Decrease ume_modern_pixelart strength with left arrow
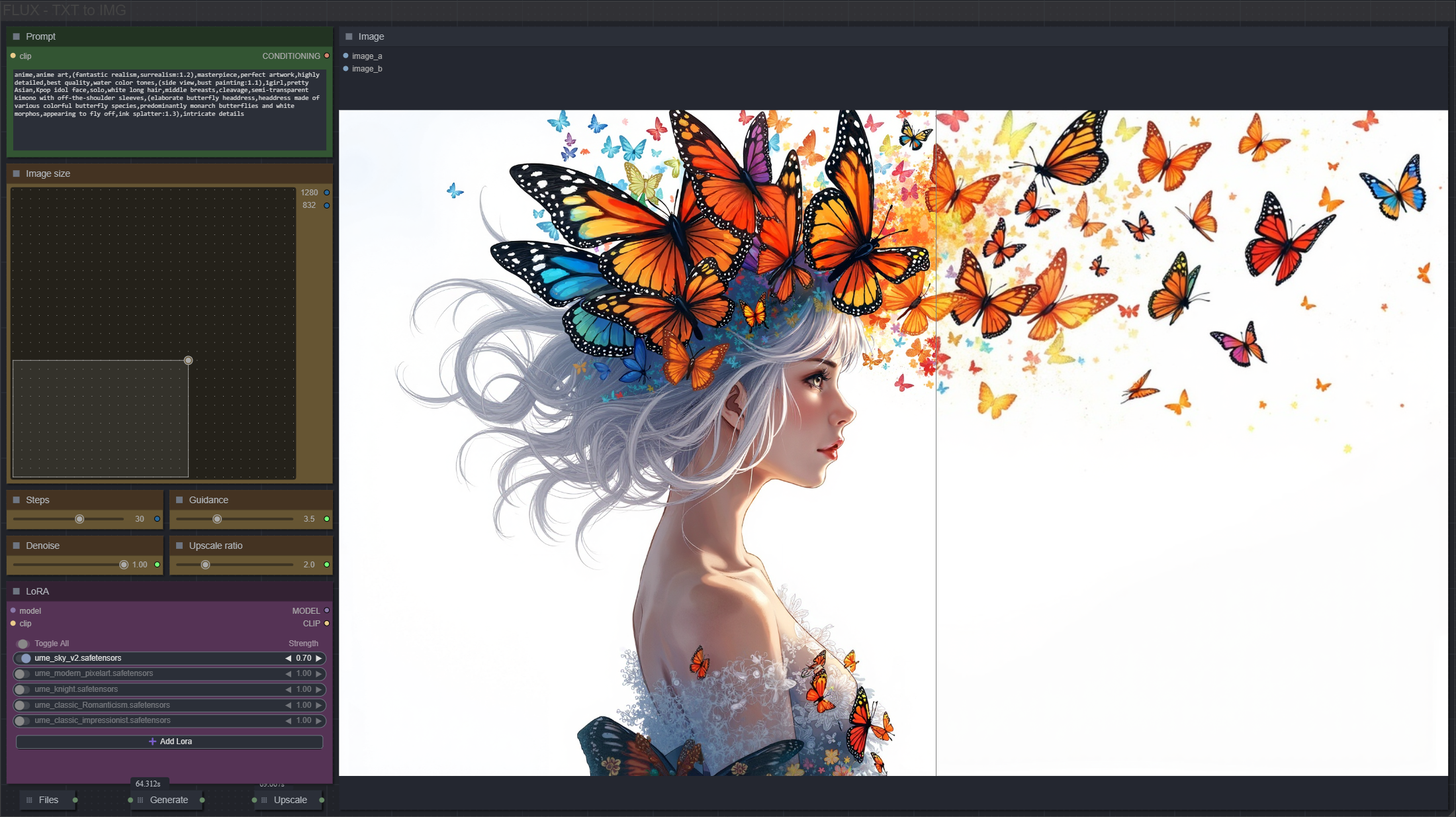 [x=289, y=673]
